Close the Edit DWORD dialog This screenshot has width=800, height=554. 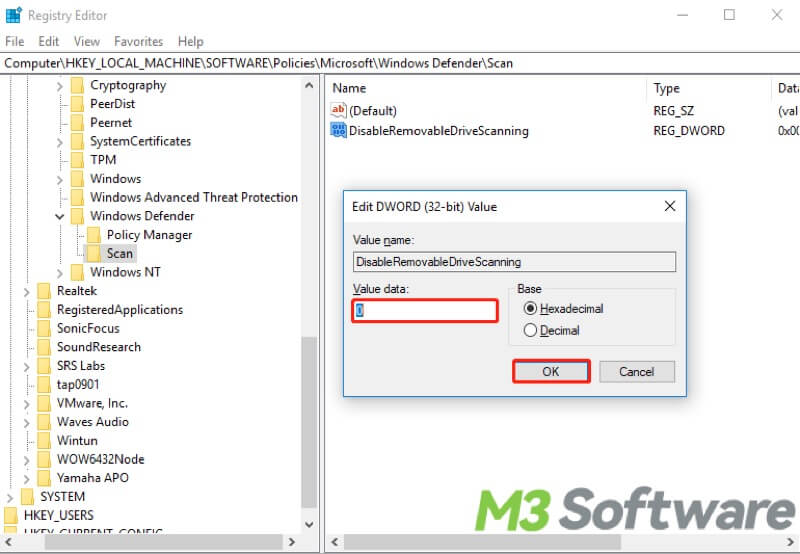click(x=670, y=206)
